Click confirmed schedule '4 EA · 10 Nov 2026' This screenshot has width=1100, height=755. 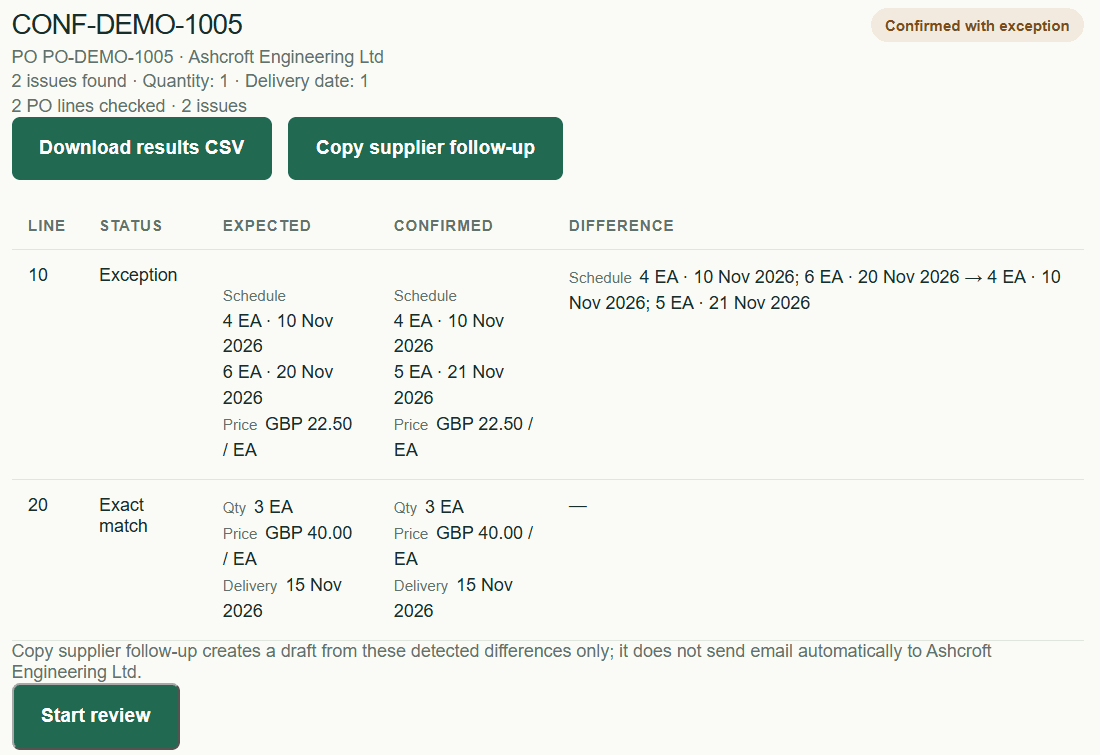(x=449, y=333)
